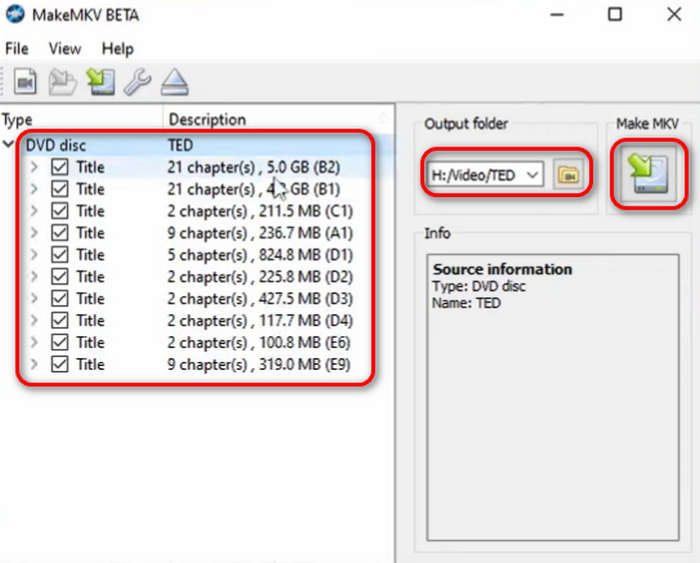The image size is (700, 563).
Task: Click the Open video file toolbar icon
Action: [25, 81]
